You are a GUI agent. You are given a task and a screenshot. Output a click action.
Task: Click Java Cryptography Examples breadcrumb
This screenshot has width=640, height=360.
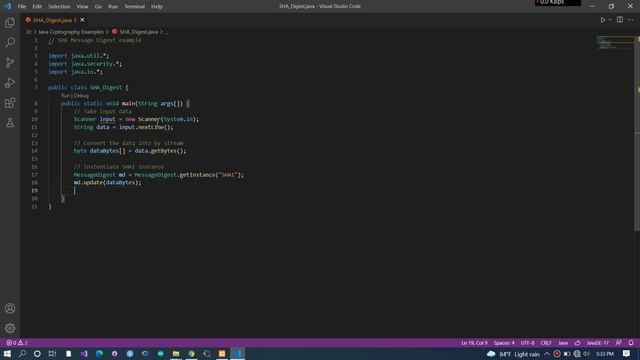point(71,32)
